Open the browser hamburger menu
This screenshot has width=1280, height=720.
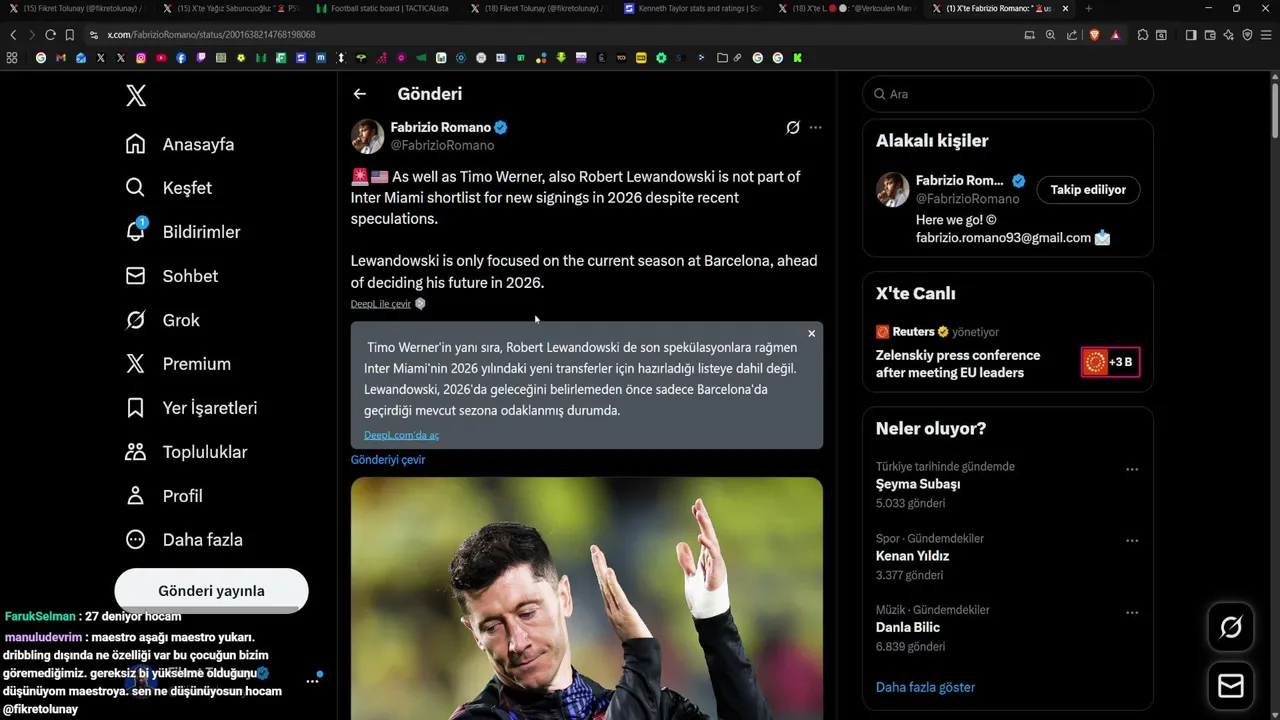1266,35
